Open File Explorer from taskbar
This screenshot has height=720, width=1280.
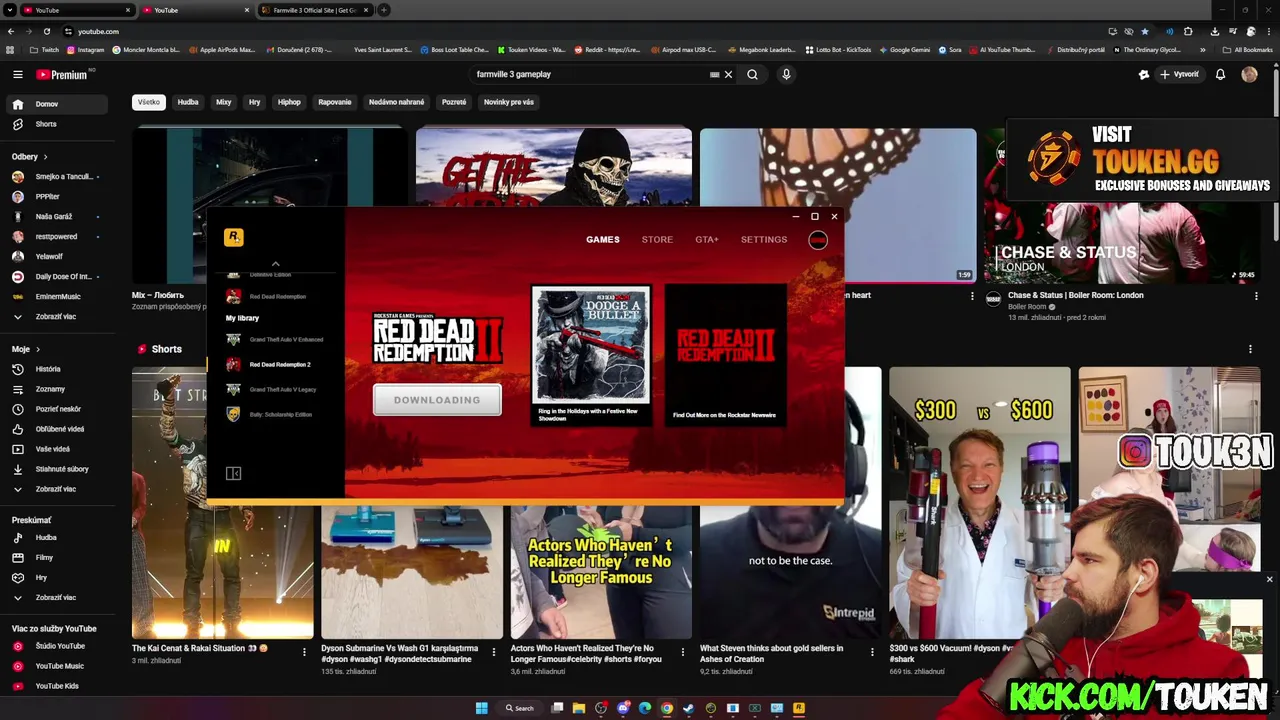pos(579,708)
